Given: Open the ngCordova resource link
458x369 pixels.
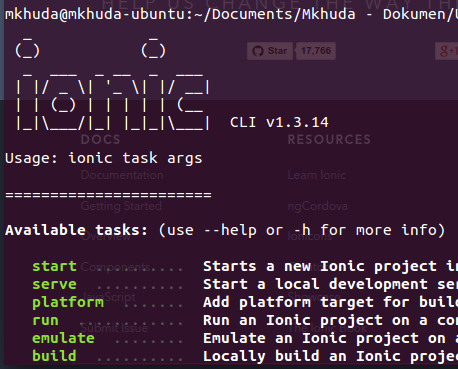Looking at the screenshot, I should (x=317, y=206).
